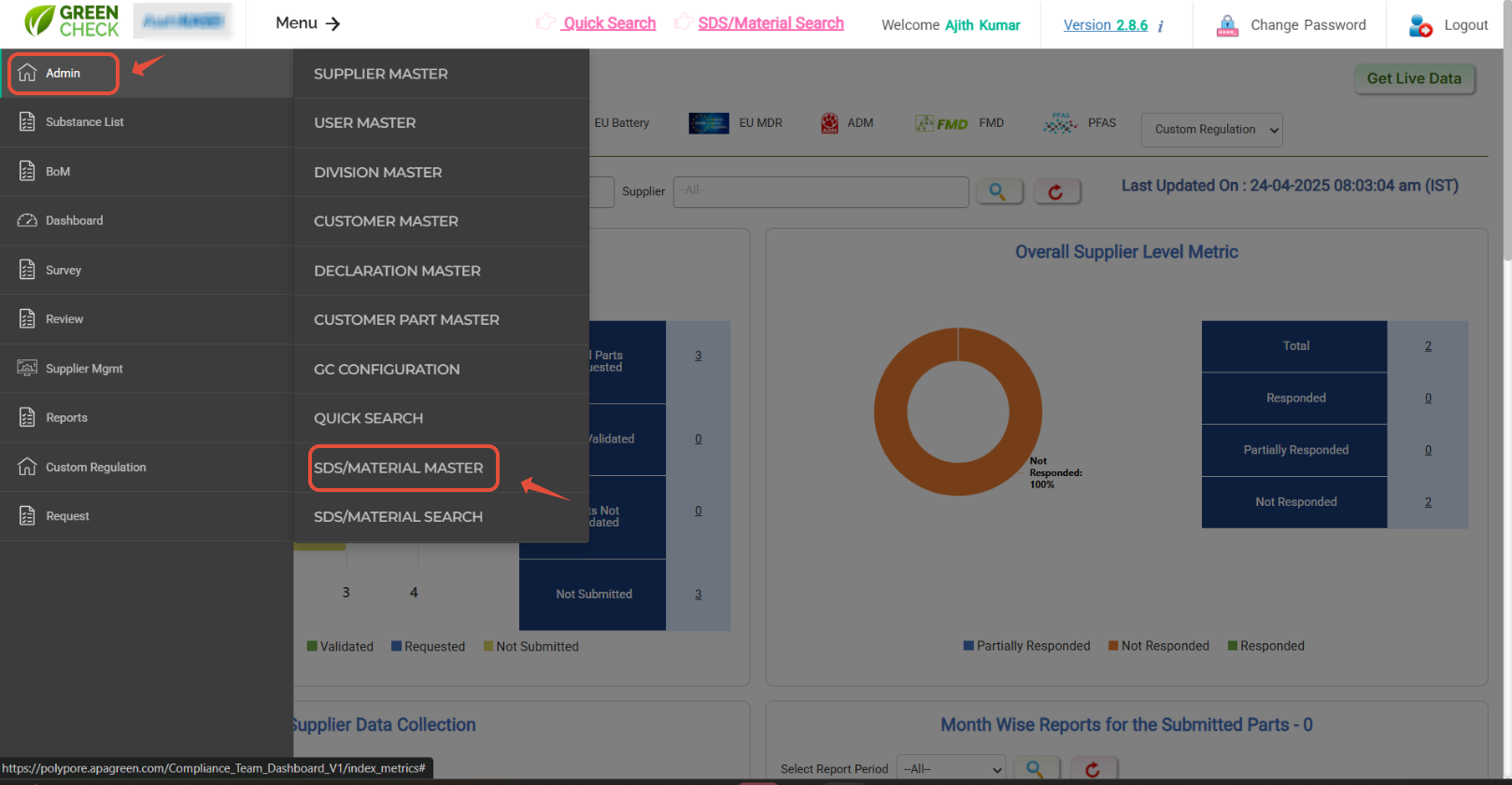Open SDS/MATERIAL SEARCH submenu item
Viewport: 1512px width, 785px height.
pyautogui.click(x=442, y=516)
